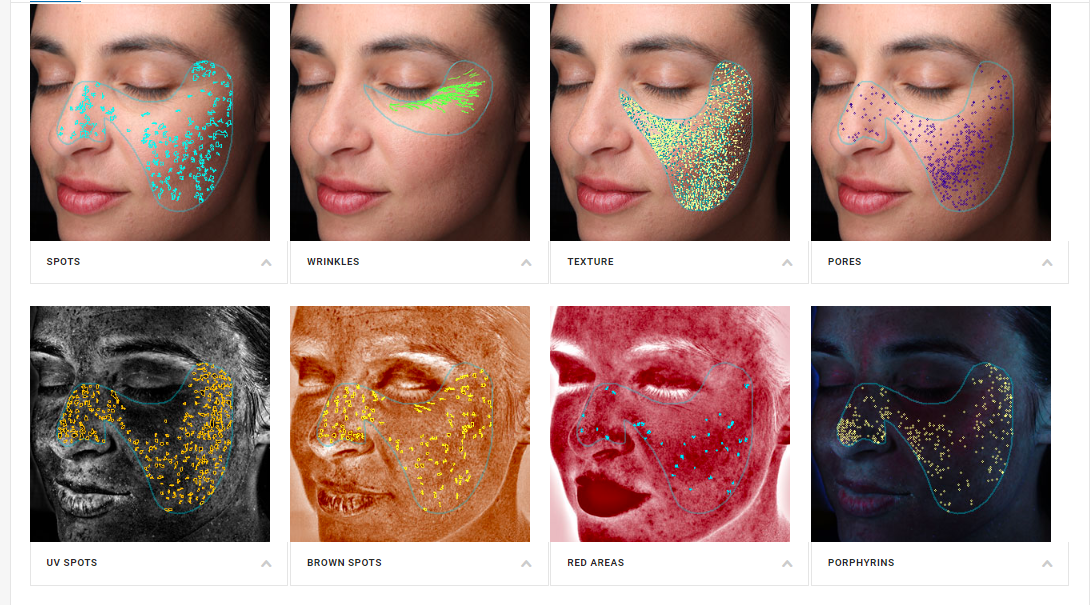Collapse the UV Spots card chevron

coord(266,564)
